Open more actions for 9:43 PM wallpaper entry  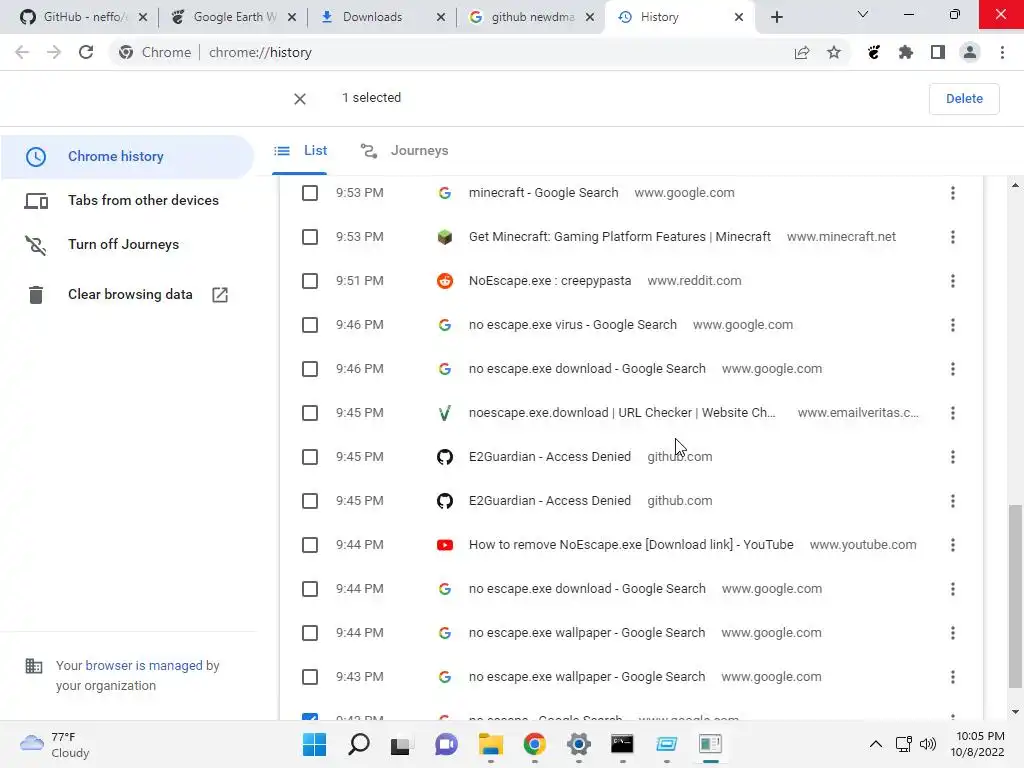coord(953,677)
